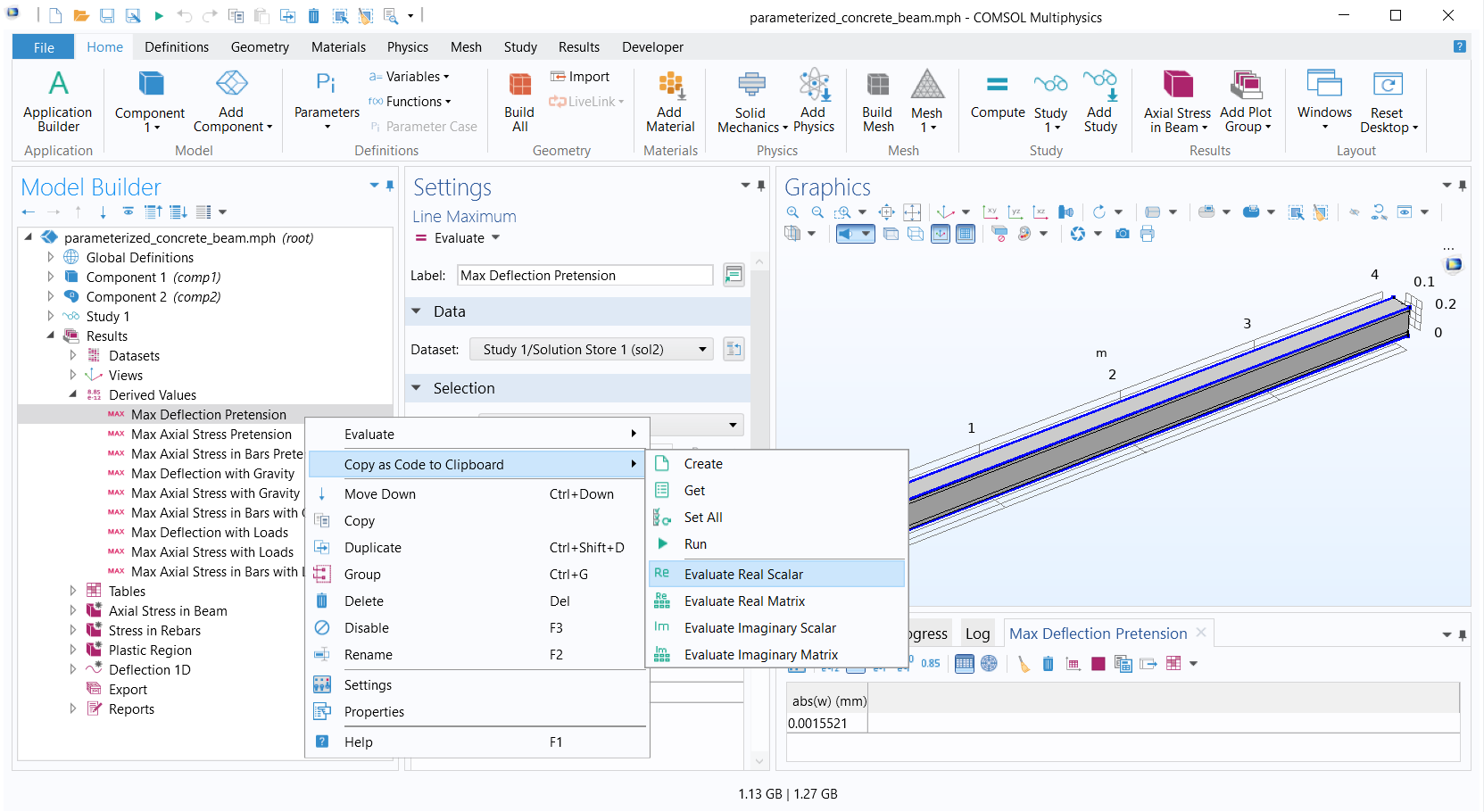
Task: Click Settings scrollbar up arrow
Action: tap(759, 262)
